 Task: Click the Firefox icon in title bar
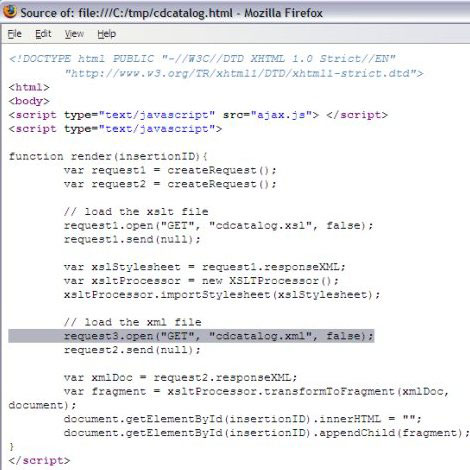tap(10, 12)
